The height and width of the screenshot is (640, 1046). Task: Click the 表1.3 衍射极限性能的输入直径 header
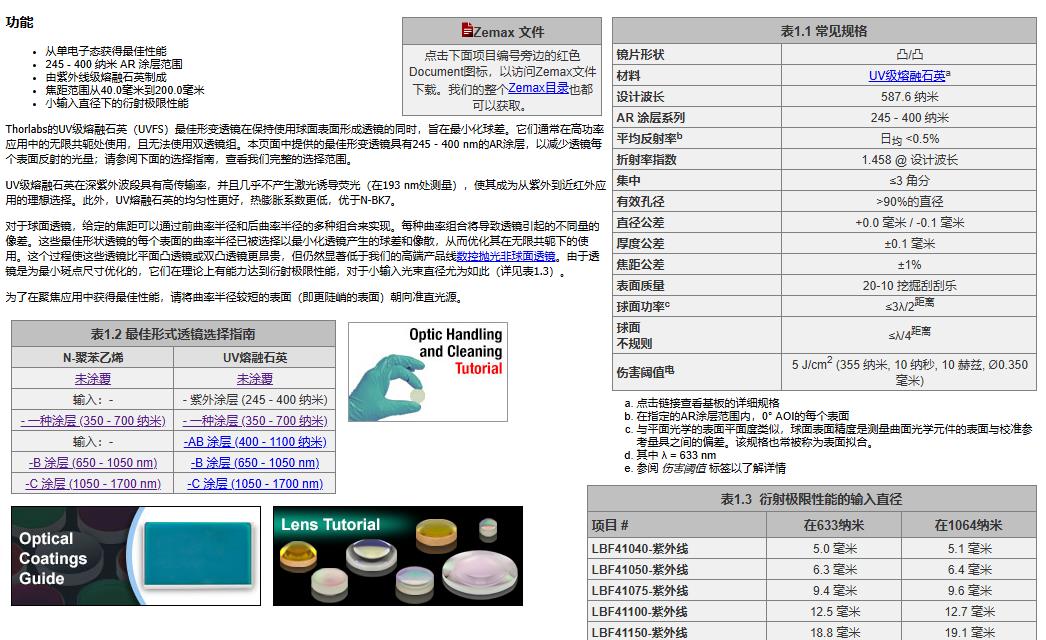tap(811, 499)
